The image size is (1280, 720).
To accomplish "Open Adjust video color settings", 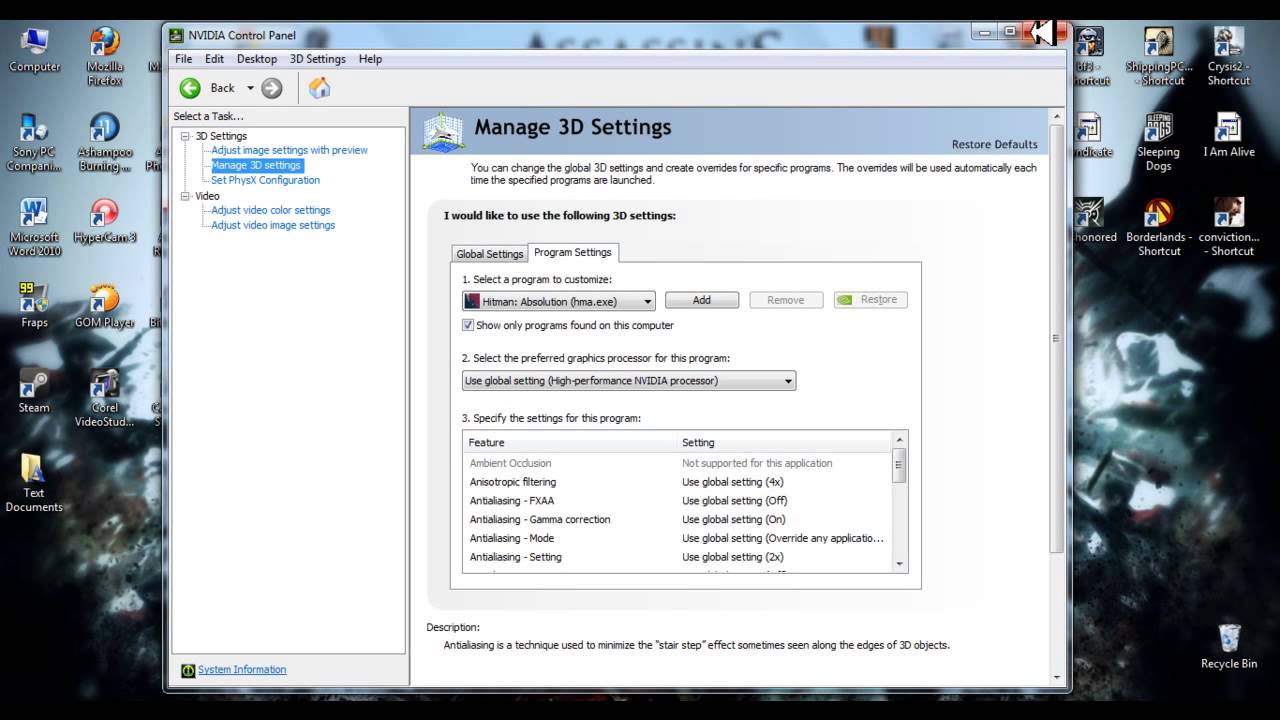I will 271,210.
